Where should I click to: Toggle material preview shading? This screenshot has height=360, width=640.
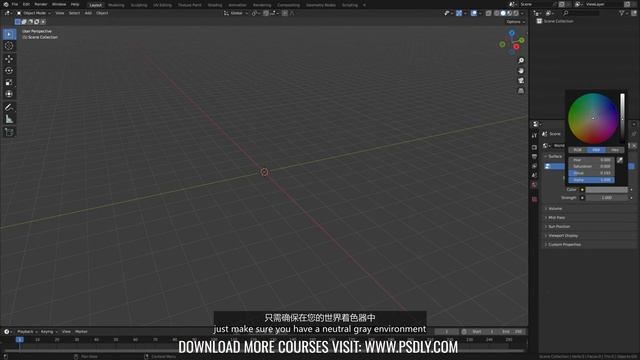(x=509, y=13)
